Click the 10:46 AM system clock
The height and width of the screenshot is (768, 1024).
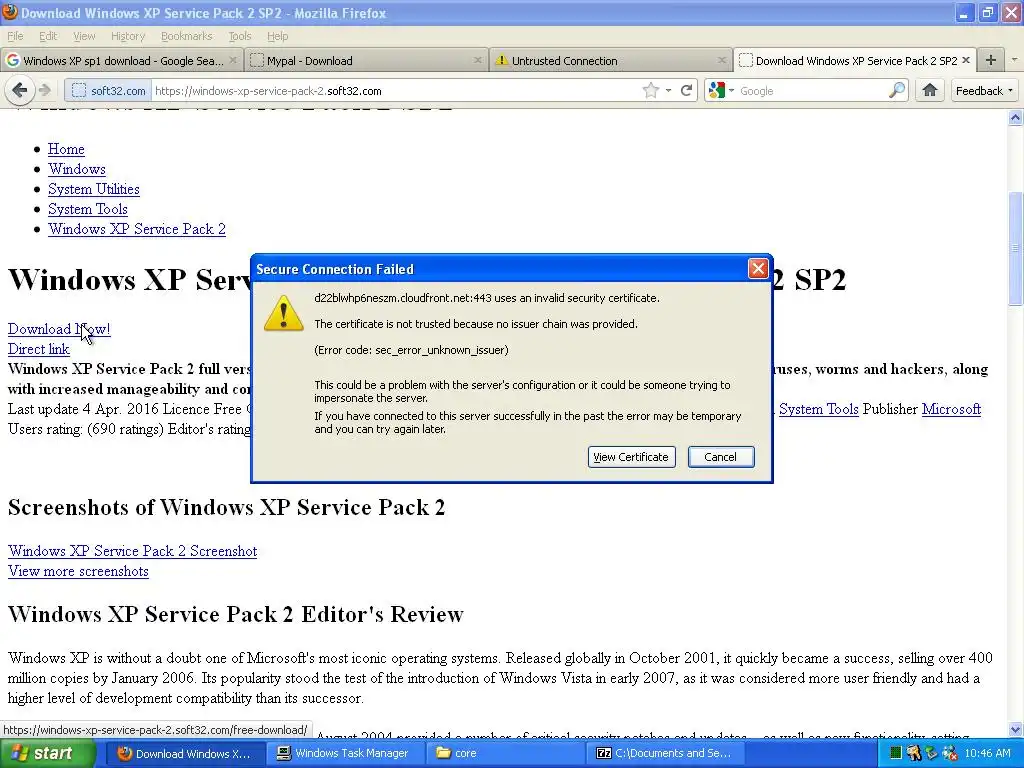(987, 753)
